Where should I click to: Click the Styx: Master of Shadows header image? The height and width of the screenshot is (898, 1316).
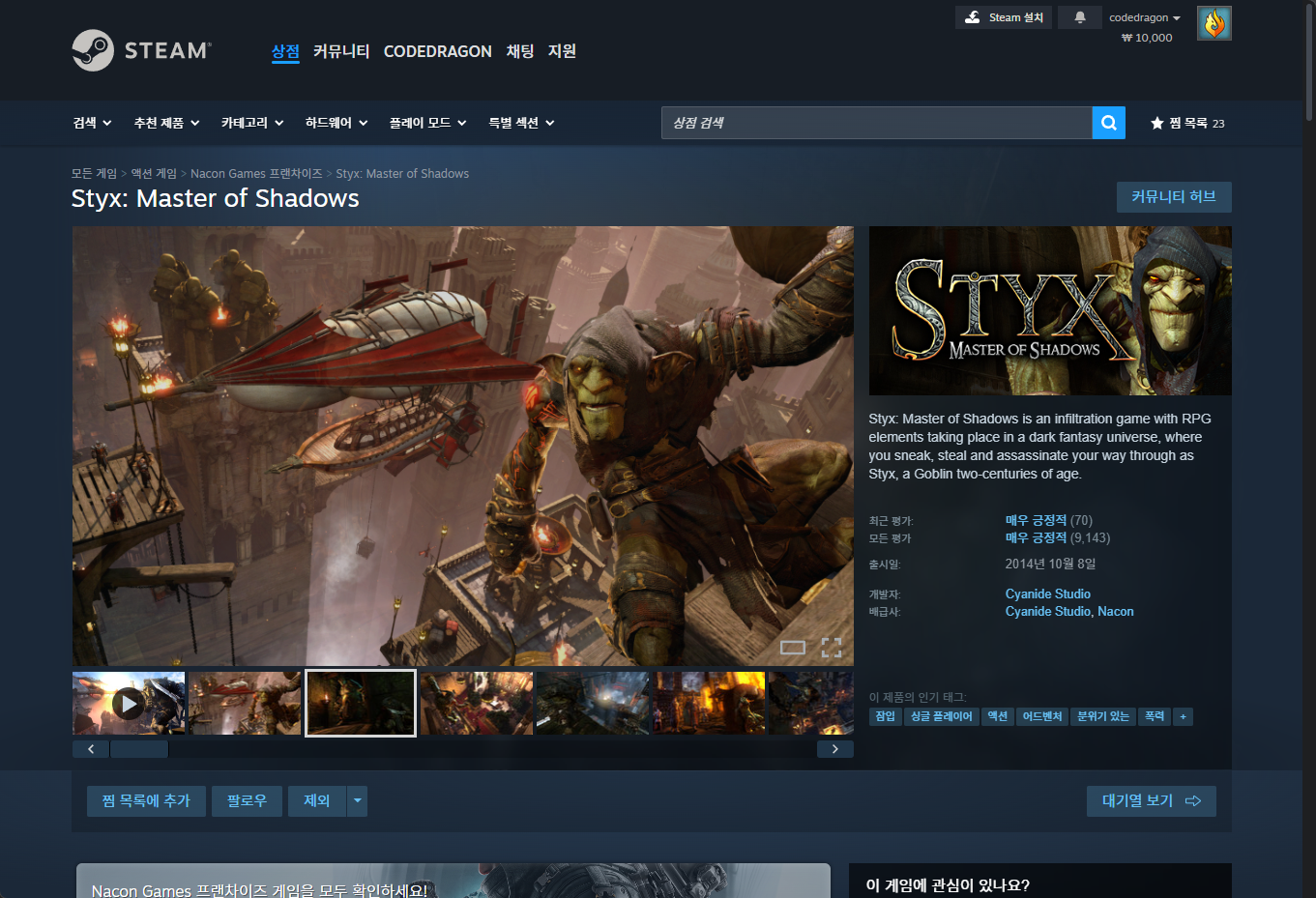(x=1050, y=310)
